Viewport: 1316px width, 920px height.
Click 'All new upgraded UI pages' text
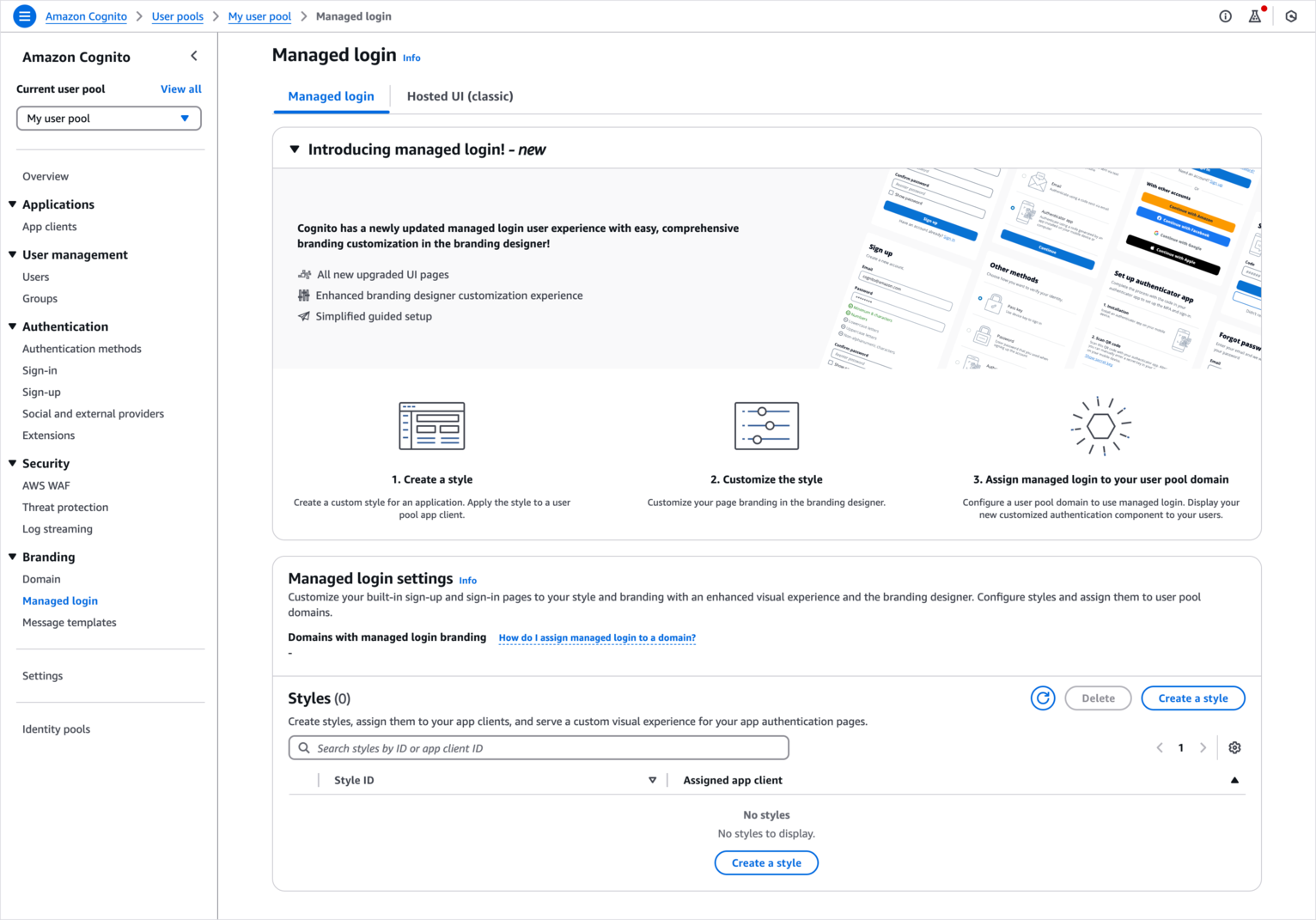[x=383, y=275]
